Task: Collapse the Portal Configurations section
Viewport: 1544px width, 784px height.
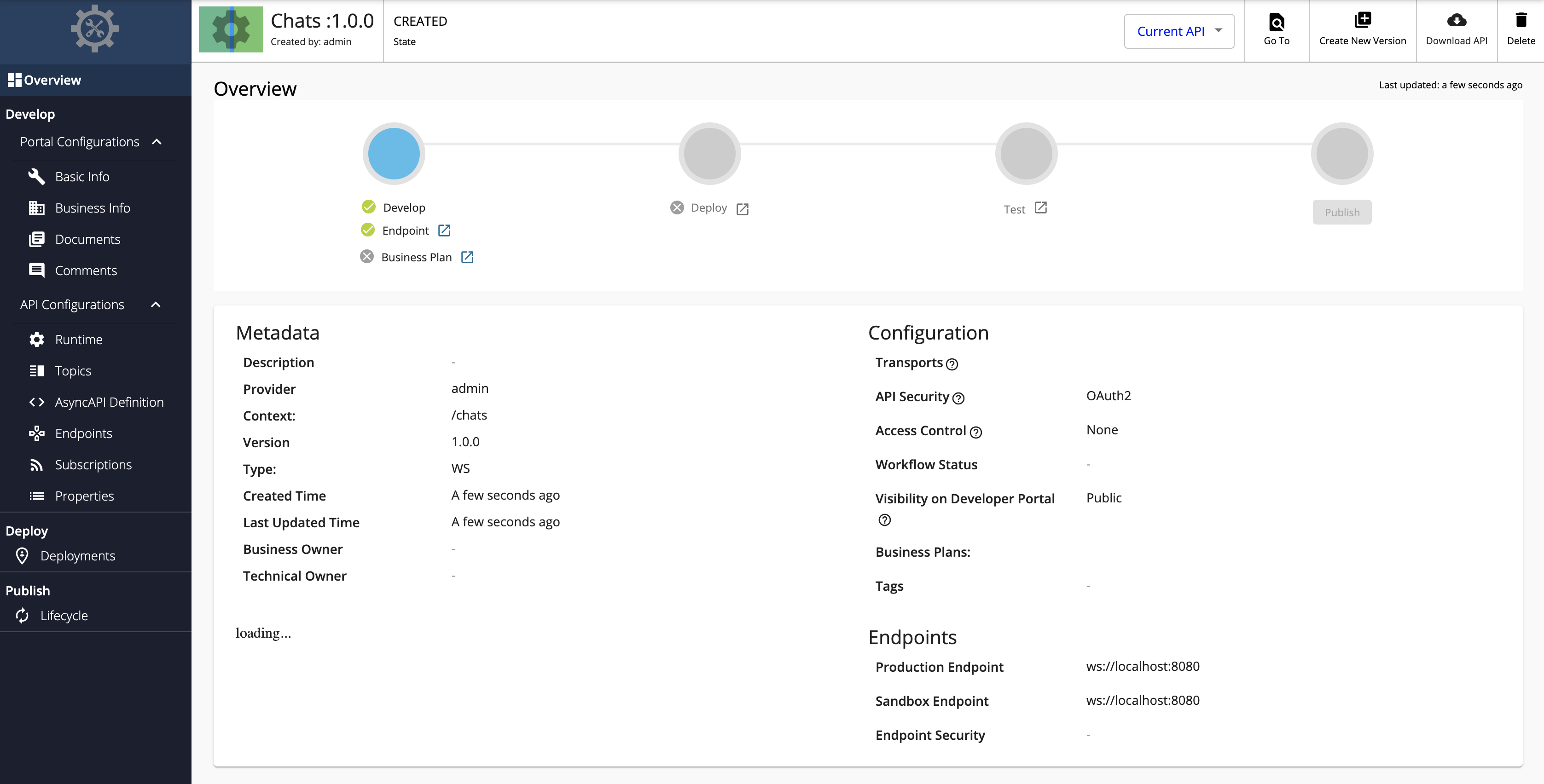Action: [x=157, y=142]
